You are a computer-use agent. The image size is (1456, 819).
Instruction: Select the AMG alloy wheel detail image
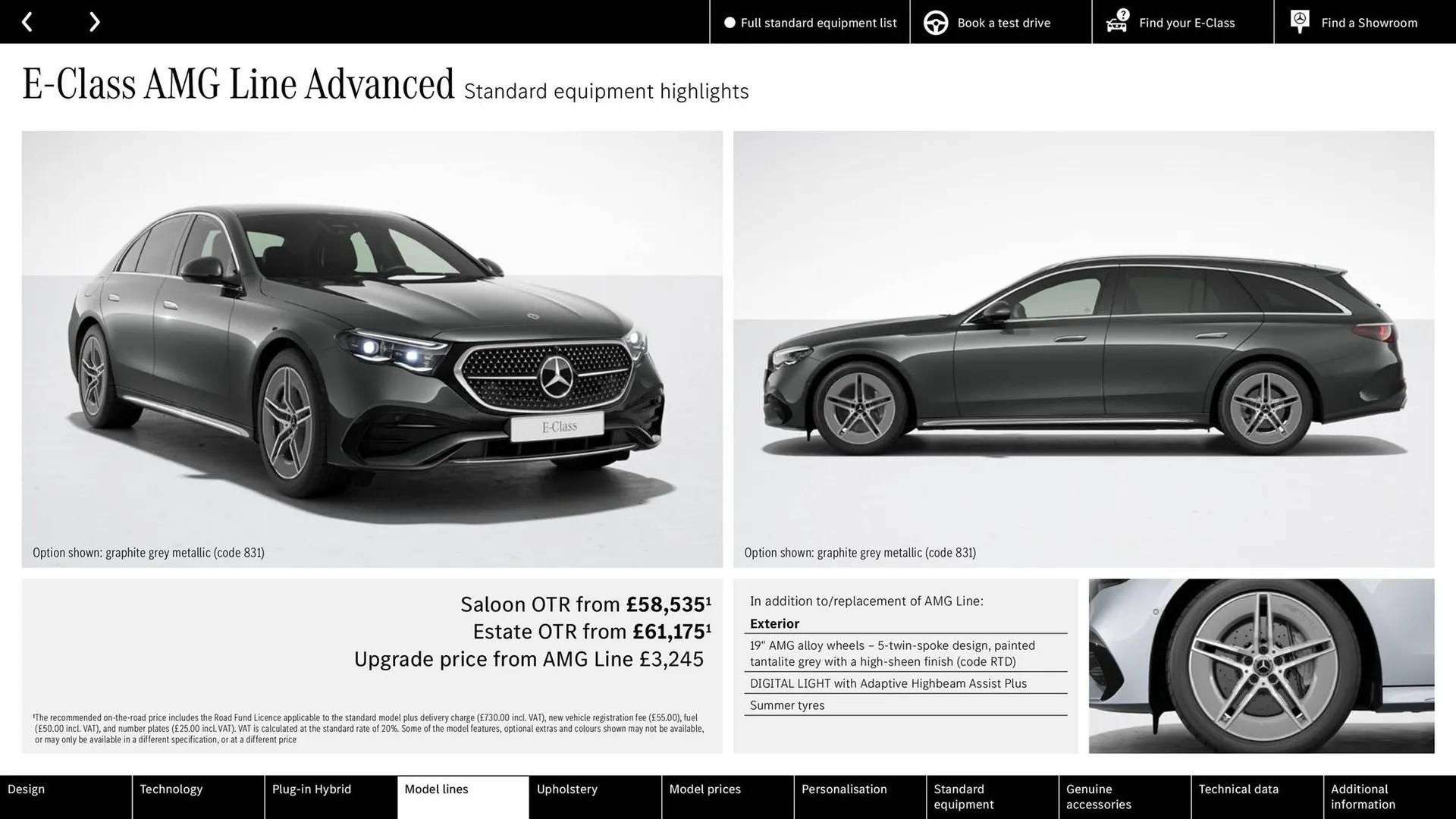(1261, 666)
